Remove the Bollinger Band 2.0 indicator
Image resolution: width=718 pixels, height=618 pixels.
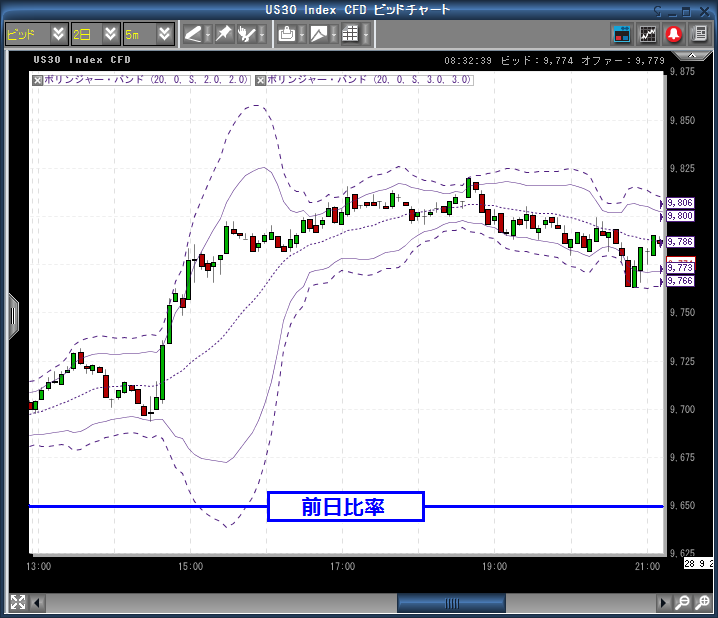pos(38,79)
